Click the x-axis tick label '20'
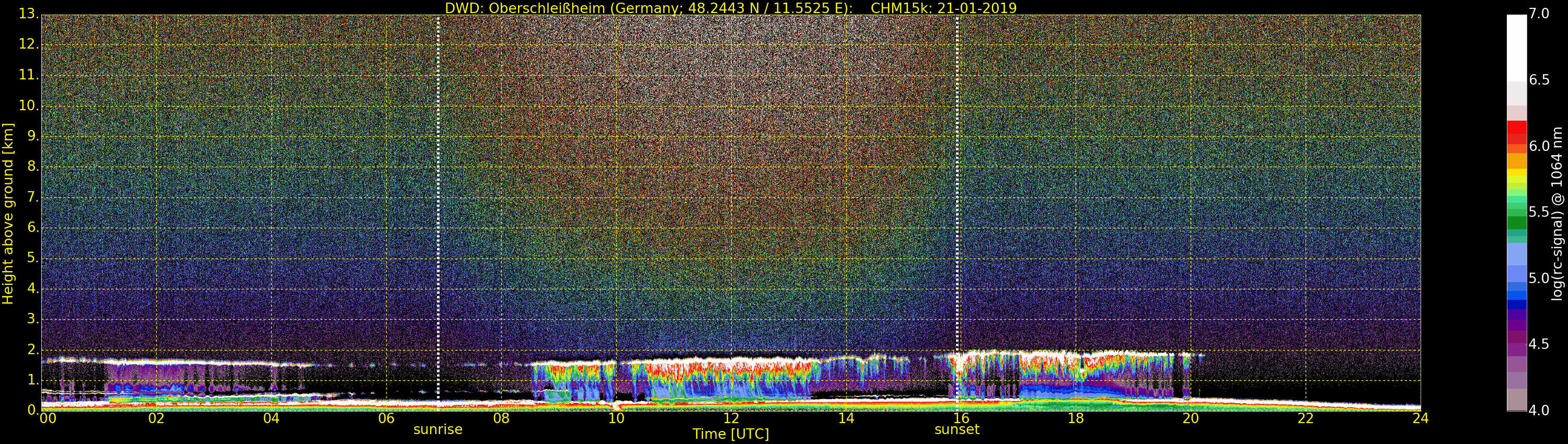This screenshot has height=444, width=1568. (1191, 418)
